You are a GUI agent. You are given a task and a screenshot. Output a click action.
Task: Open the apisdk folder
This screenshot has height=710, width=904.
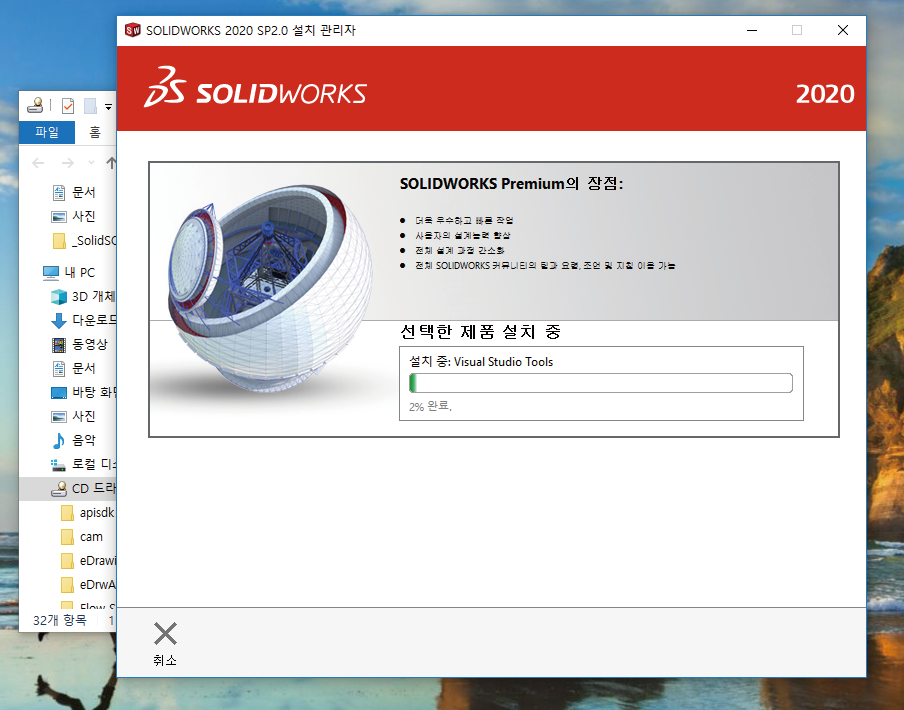tap(88, 513)
